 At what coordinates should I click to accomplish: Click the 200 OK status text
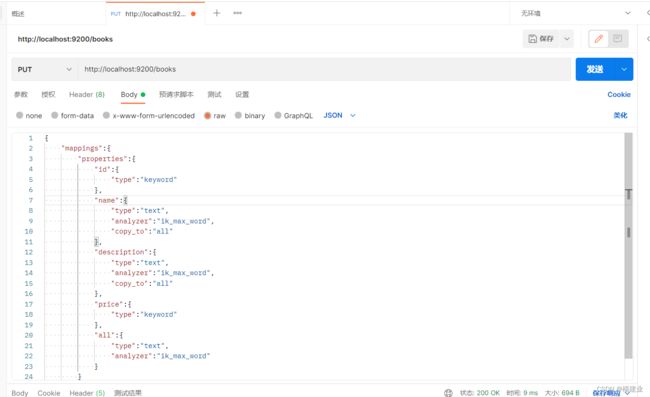pyautogui.click(x=488, y=393)
